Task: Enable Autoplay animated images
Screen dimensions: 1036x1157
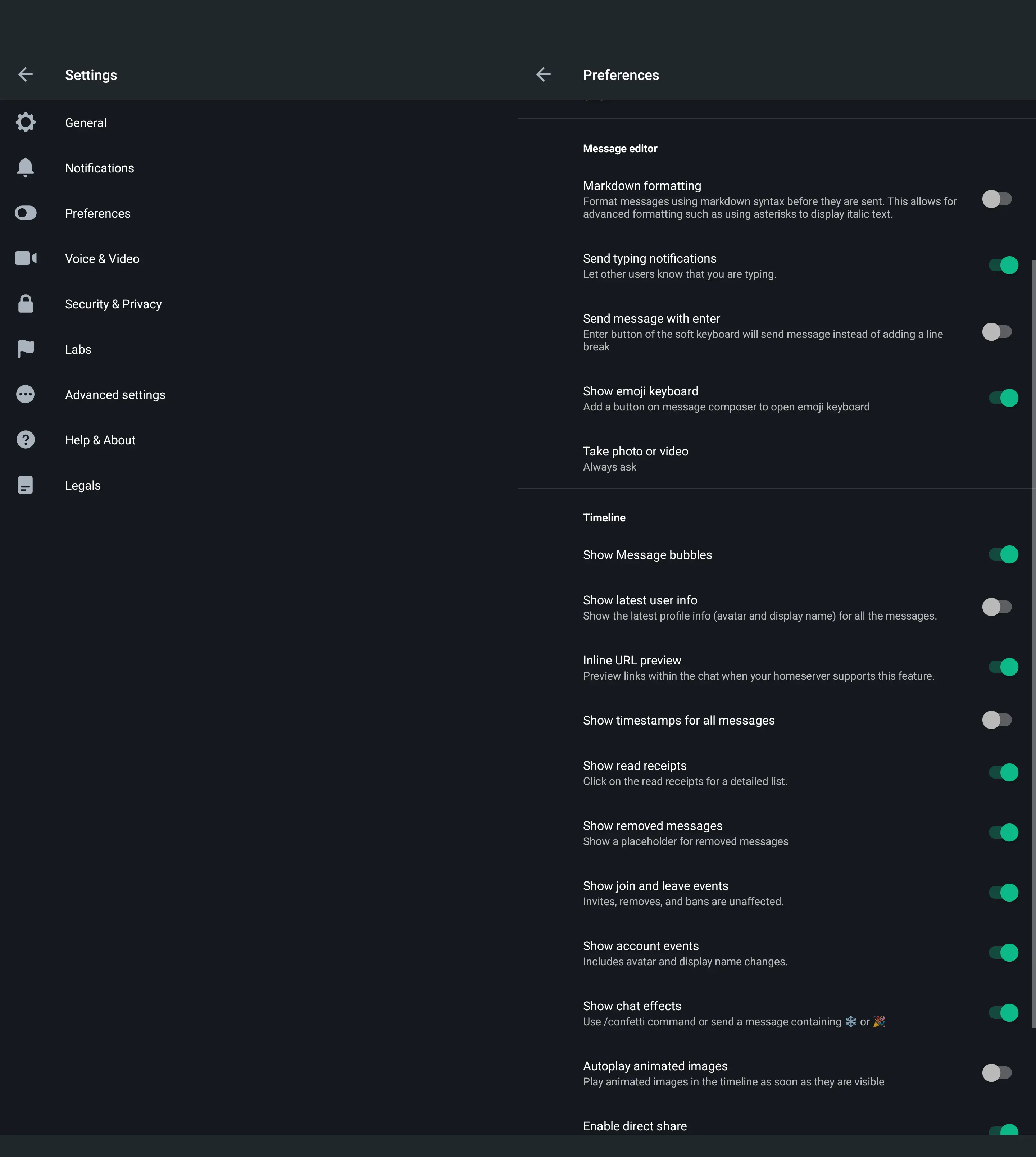Action: coord(997,1073)
